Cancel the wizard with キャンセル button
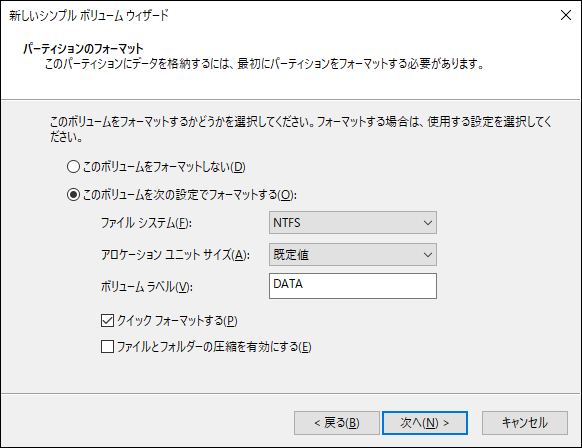The height and width of the screenshot is (448, 582). [525, 423]
